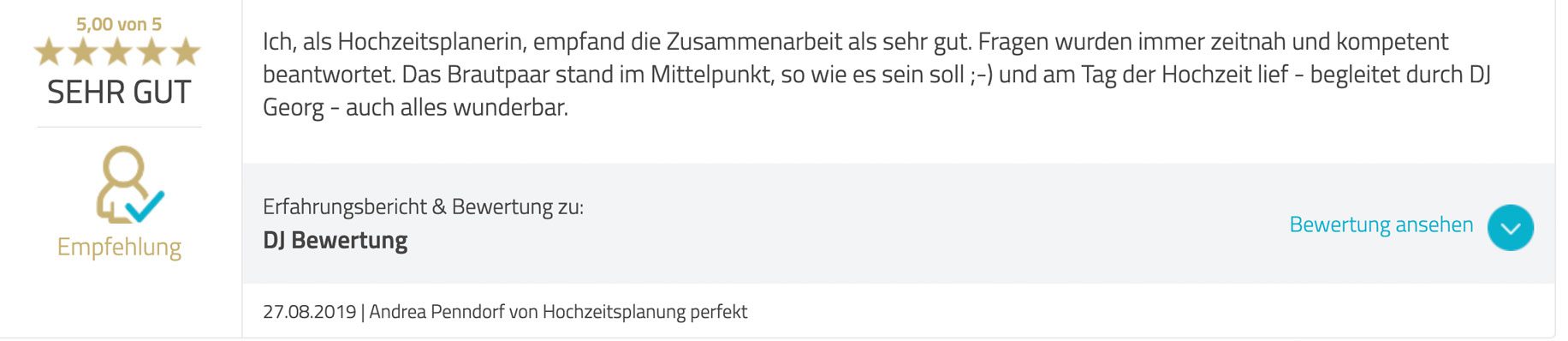
Task: Click the gray Erfahrungsbericht expander bar
Action: (x=899, y=224)
